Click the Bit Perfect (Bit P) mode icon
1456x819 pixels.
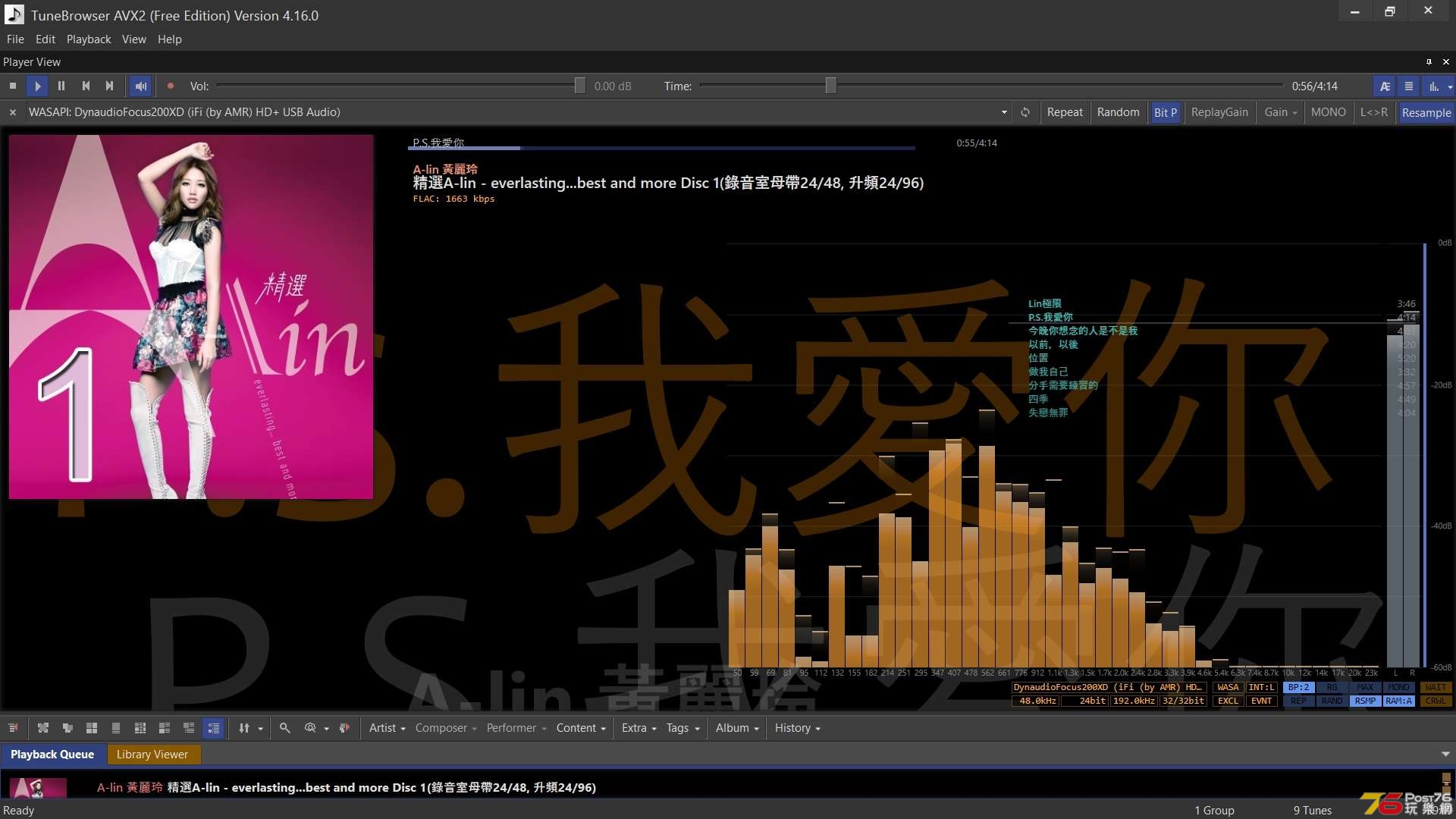coord(1163,111)
